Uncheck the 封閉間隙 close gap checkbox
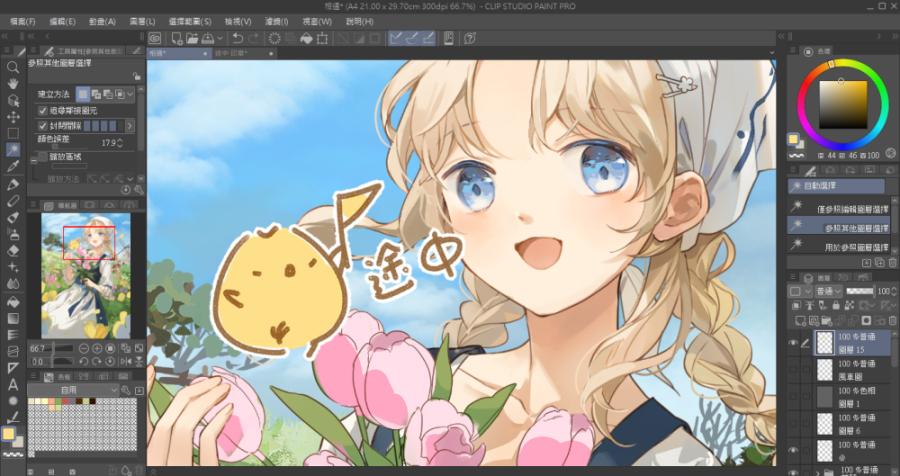This screenshot has width=900, height=476. pos(43,126)
